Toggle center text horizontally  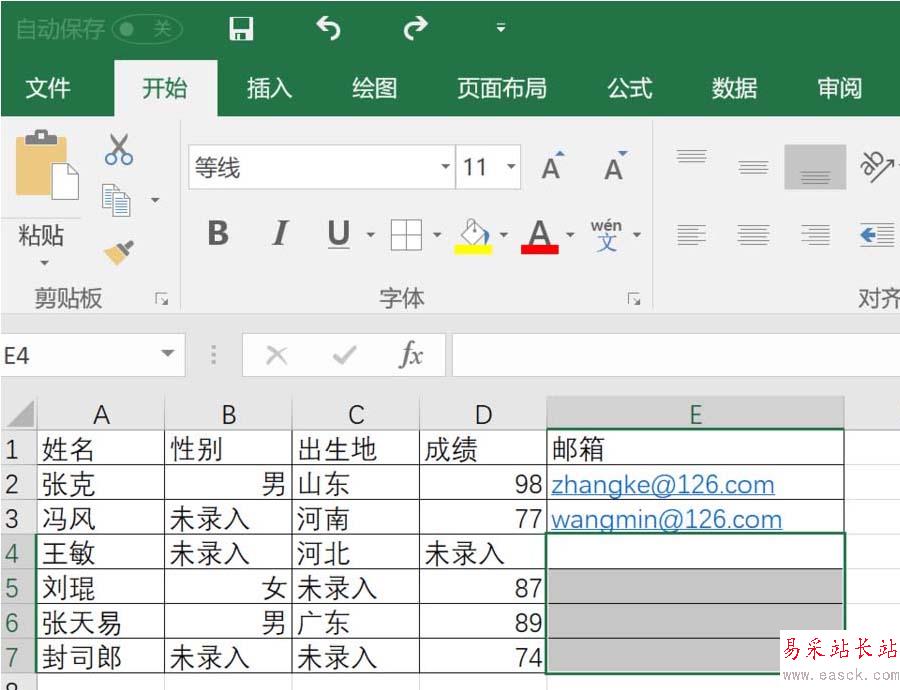tap(753, 235)
